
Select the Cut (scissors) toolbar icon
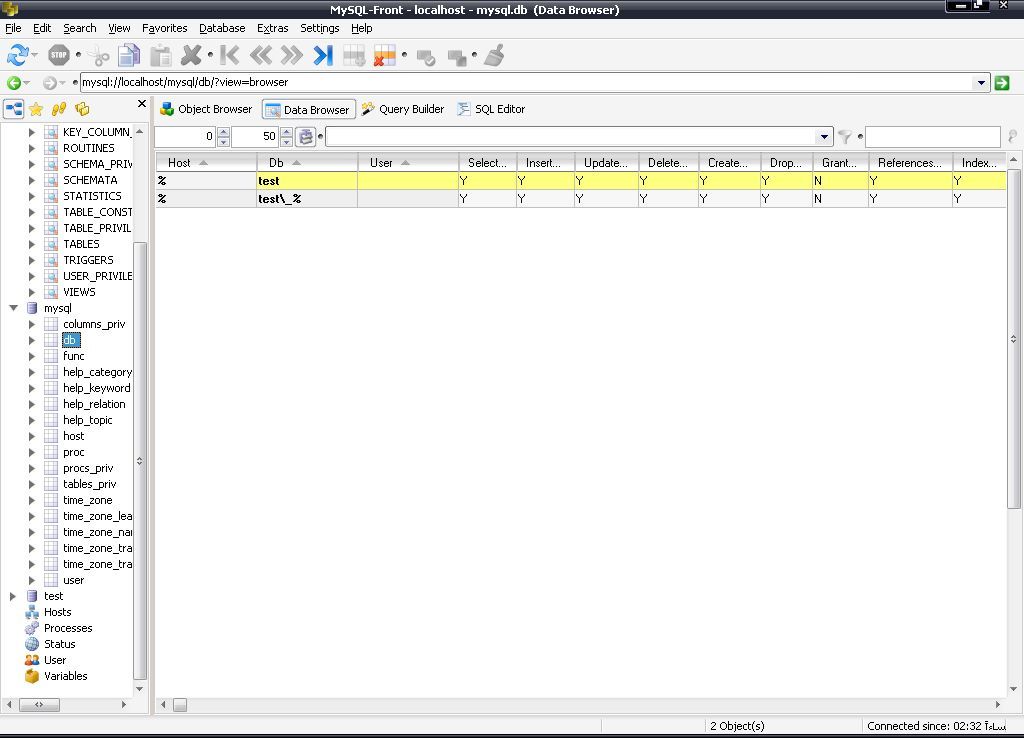97,55
